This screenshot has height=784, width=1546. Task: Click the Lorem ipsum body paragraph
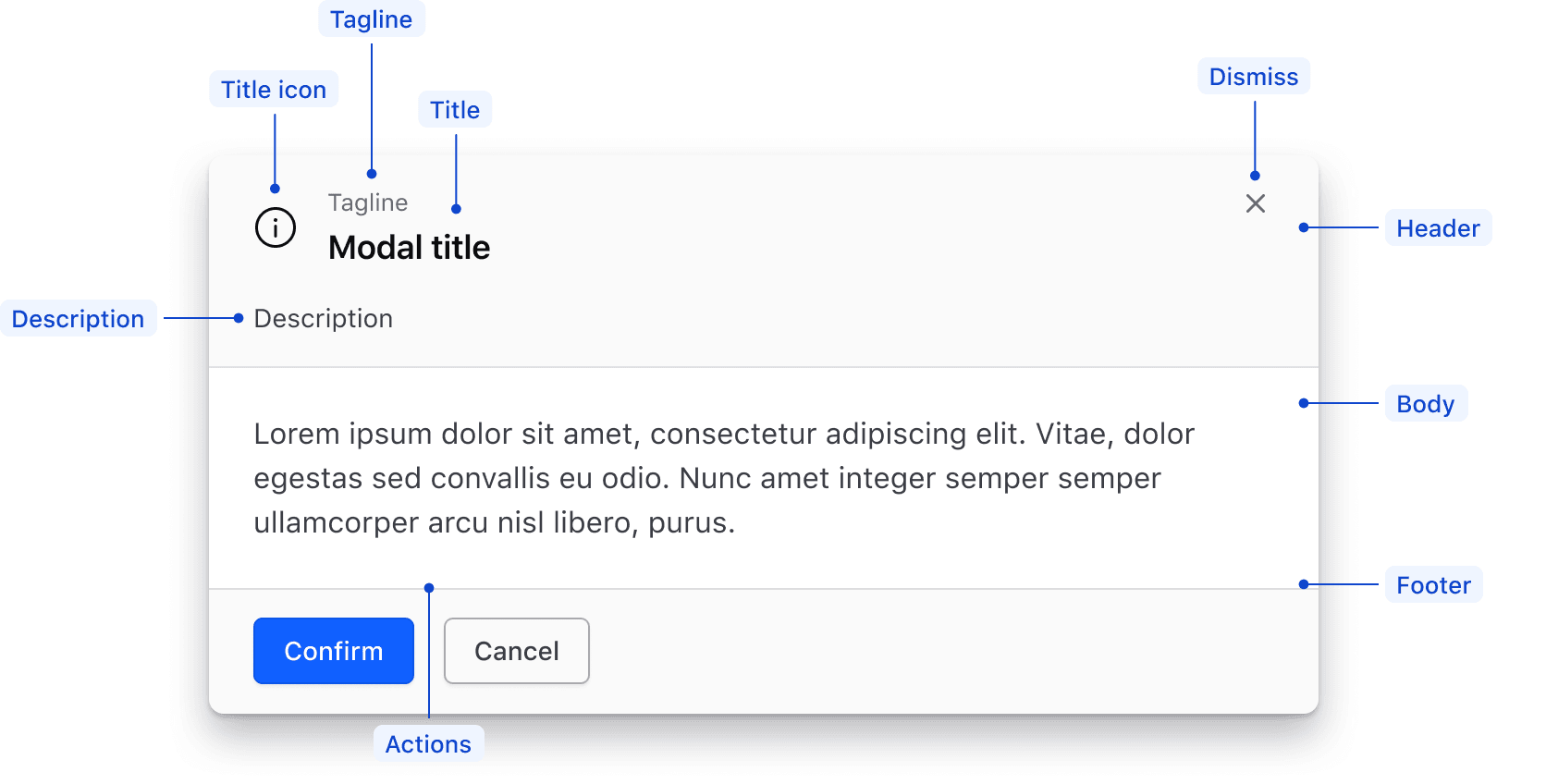click(721, 478)
